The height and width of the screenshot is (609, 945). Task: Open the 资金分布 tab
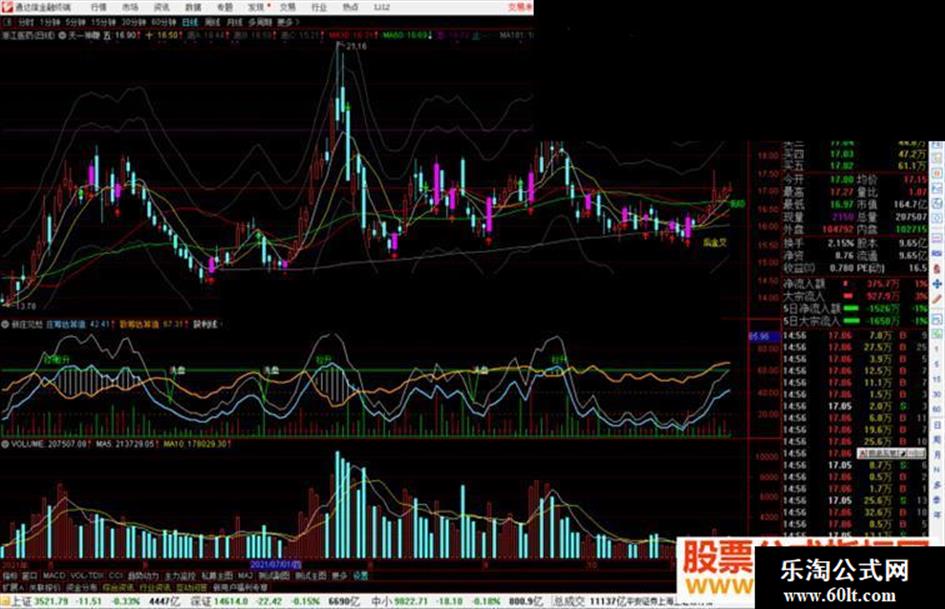[x=81, y=587]
